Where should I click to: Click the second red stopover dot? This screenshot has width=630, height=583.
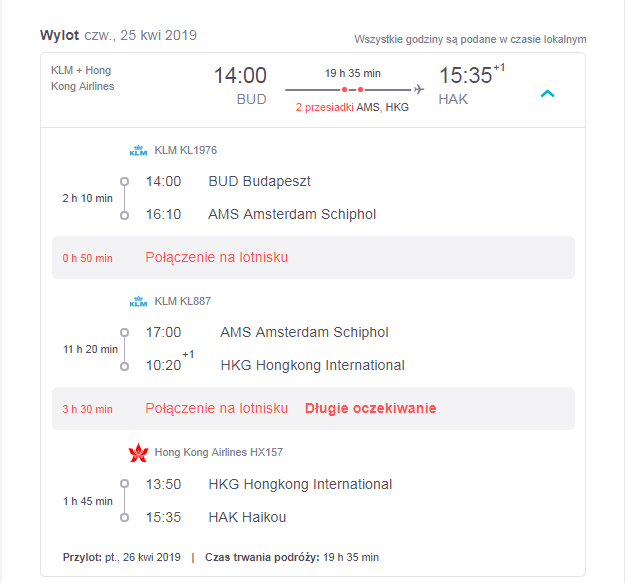click(x=360, y=89)
